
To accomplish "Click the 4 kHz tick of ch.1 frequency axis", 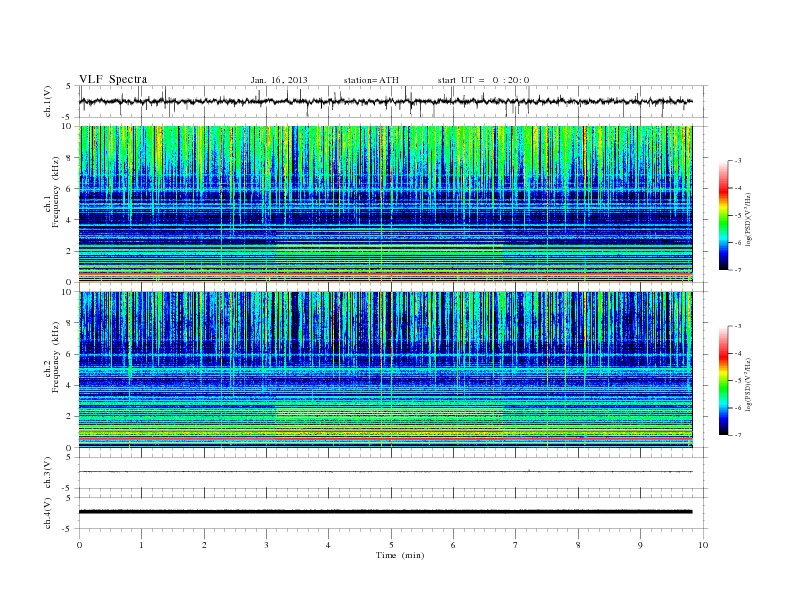I will (x=70, y=220).
